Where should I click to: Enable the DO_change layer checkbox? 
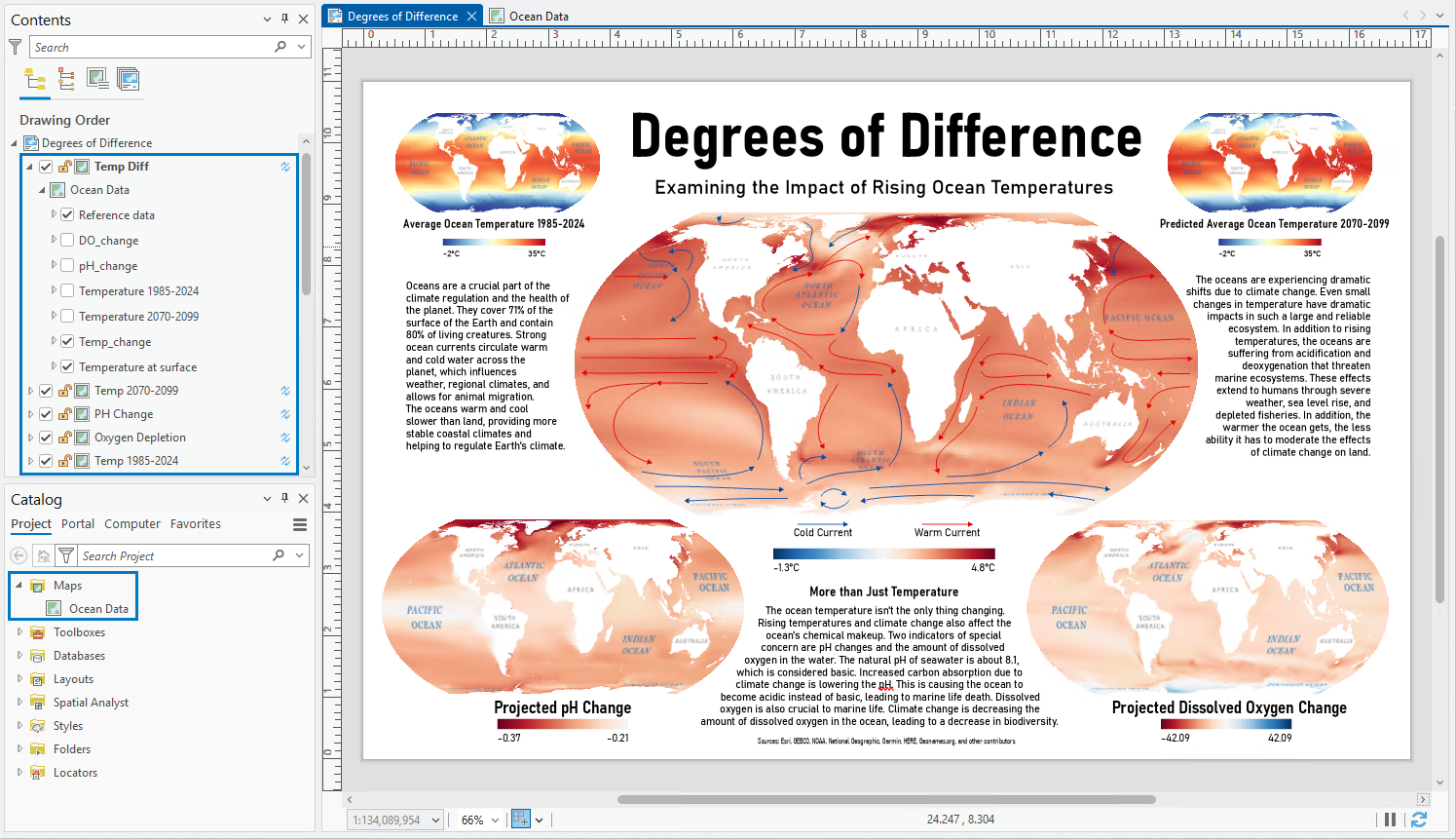click(x=67, y=240)
